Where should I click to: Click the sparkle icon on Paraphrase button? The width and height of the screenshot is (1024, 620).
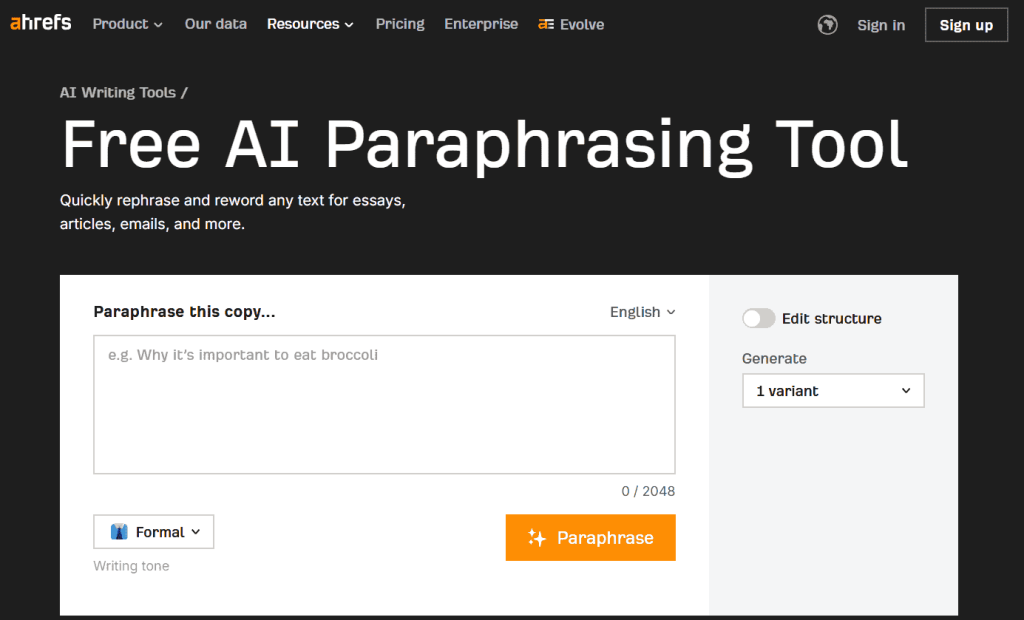(537, 538)
